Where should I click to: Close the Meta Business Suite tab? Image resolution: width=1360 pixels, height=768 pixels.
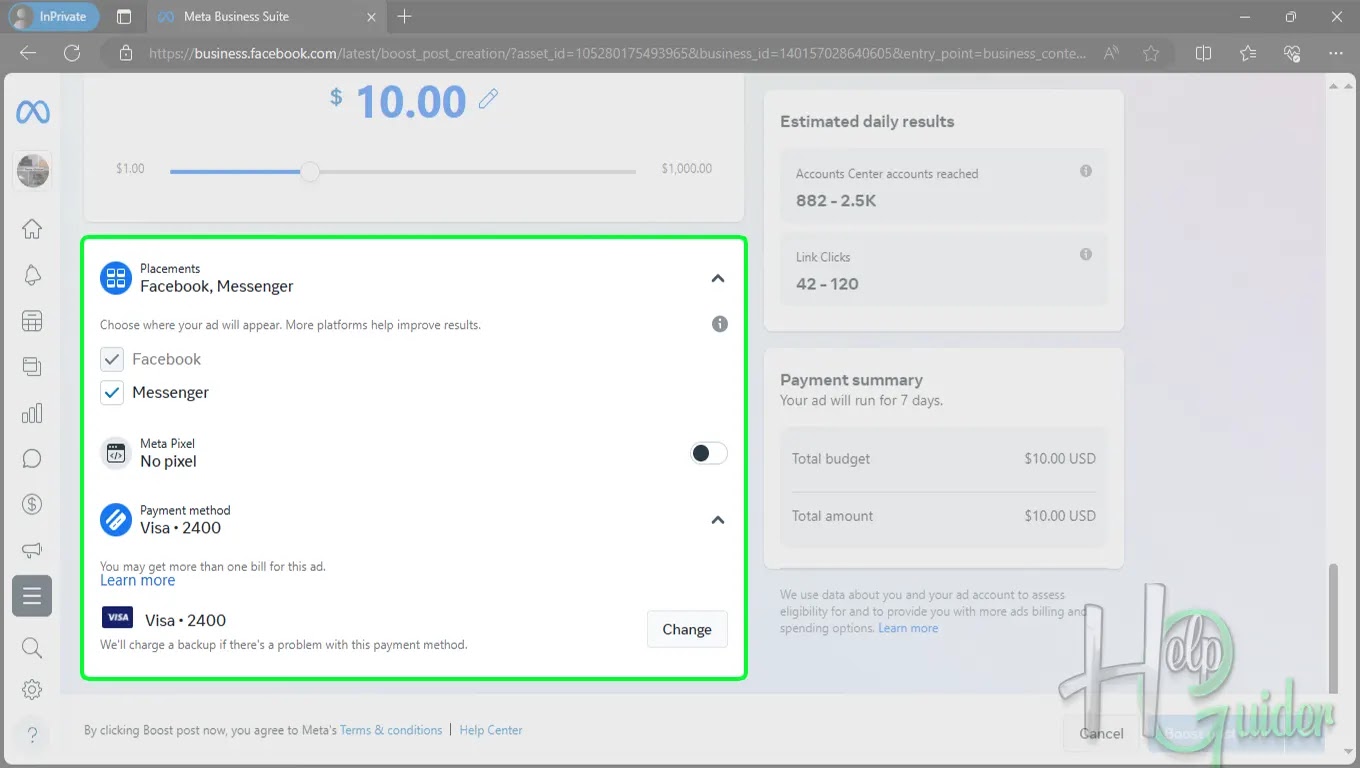tap(371, 17)
